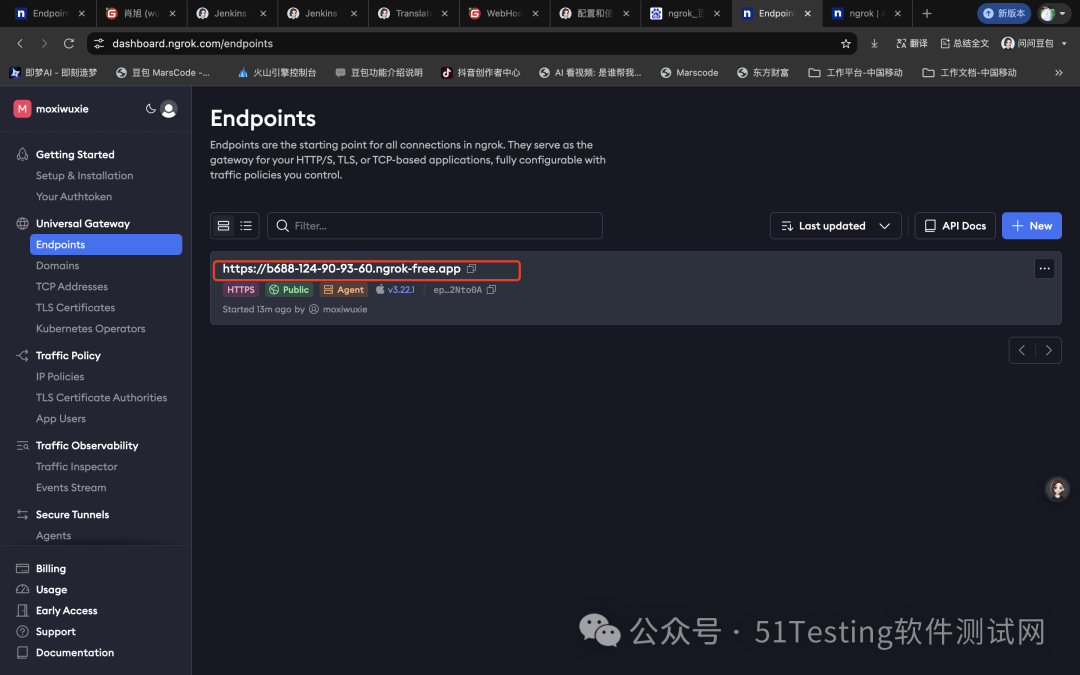Open Marscode bookmark
Image resolution: width=1080 pixels, height=675 pixels.
[689, 72]
